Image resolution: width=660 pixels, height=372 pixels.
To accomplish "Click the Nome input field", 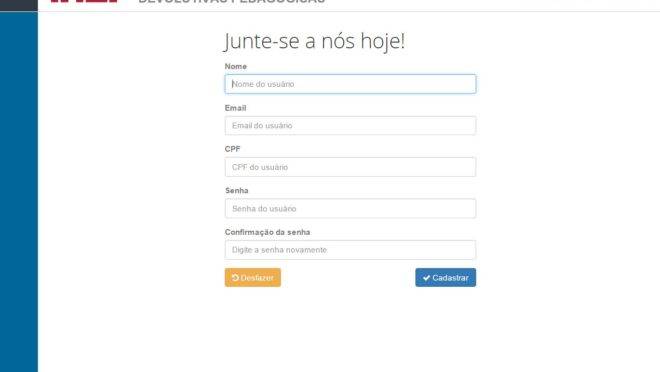I will pyautogui.click(x=350, y=84).
